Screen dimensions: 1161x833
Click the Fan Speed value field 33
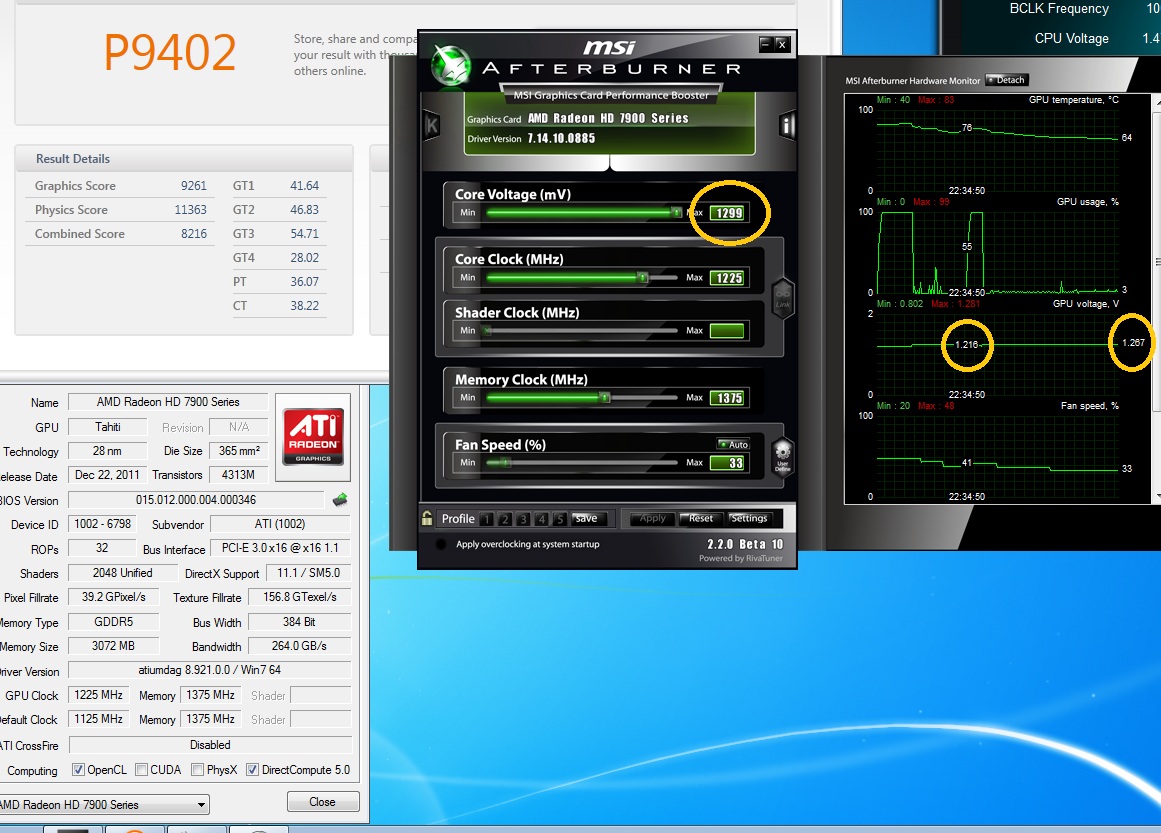tap(726, 464)
